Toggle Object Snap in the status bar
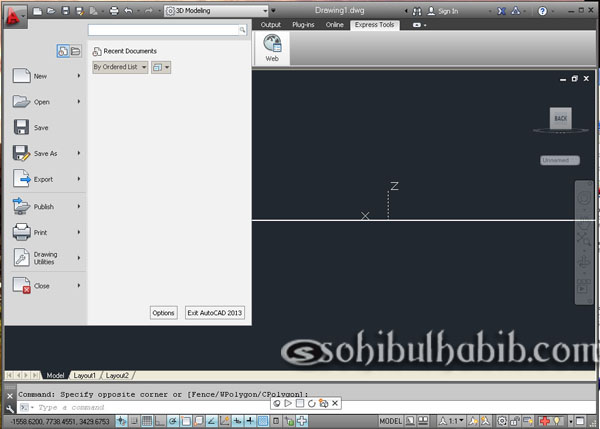600x429 pixels. point(186,421)
